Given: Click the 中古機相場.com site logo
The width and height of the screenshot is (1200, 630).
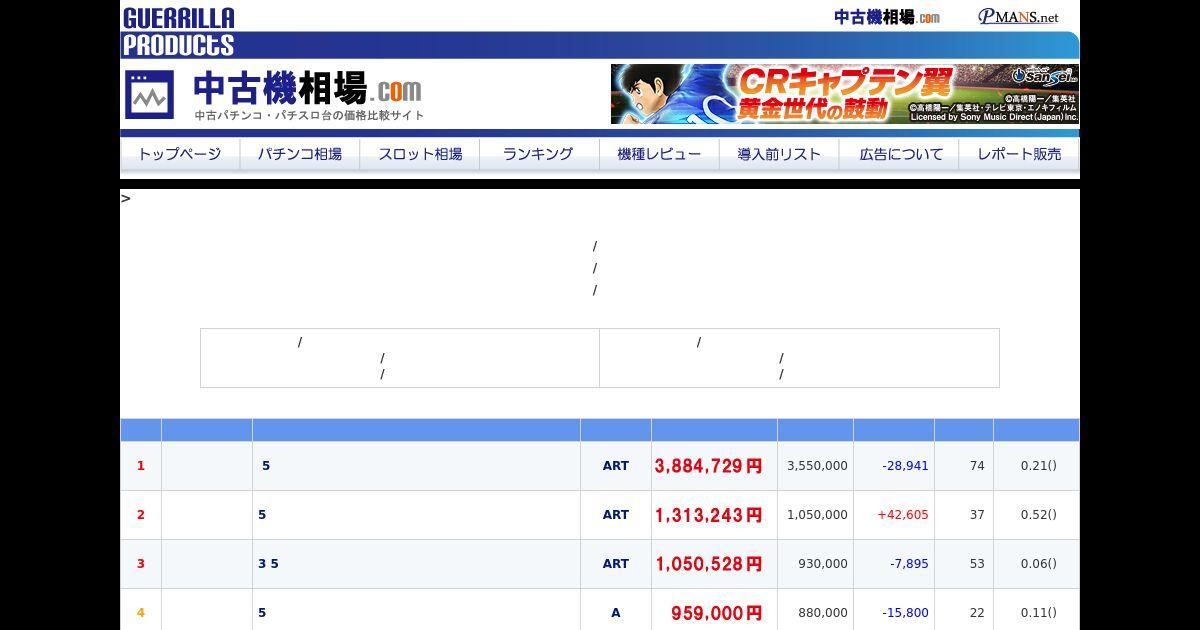Looking at the screenshot, I should pos(274,95).
